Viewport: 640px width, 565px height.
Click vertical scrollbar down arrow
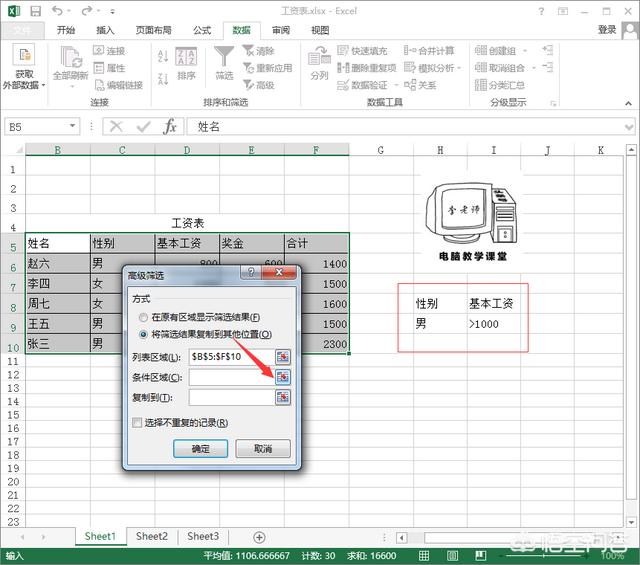[631, 522]
